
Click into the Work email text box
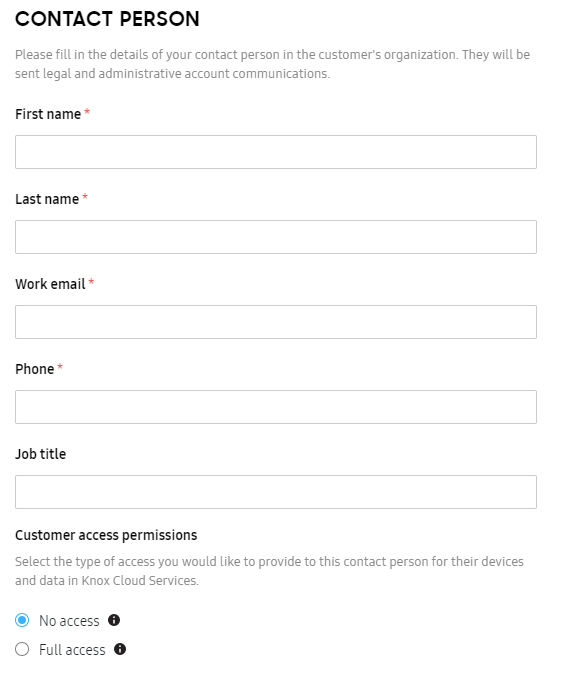[x=276, y=322]
